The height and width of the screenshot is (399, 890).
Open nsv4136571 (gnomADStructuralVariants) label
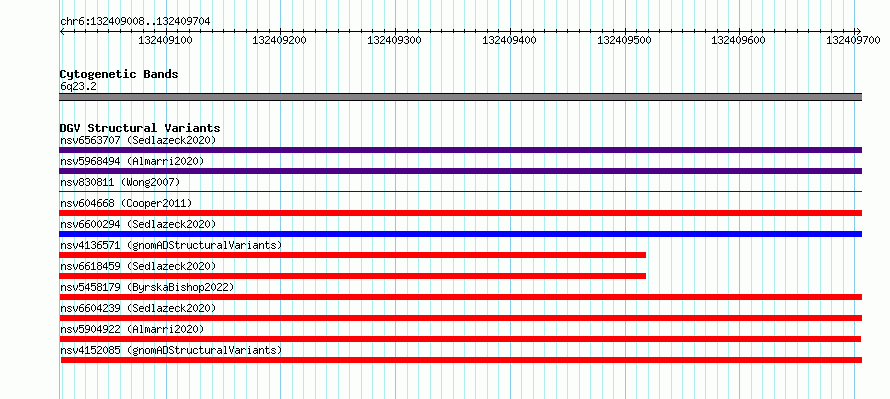(x=171, y=245)
